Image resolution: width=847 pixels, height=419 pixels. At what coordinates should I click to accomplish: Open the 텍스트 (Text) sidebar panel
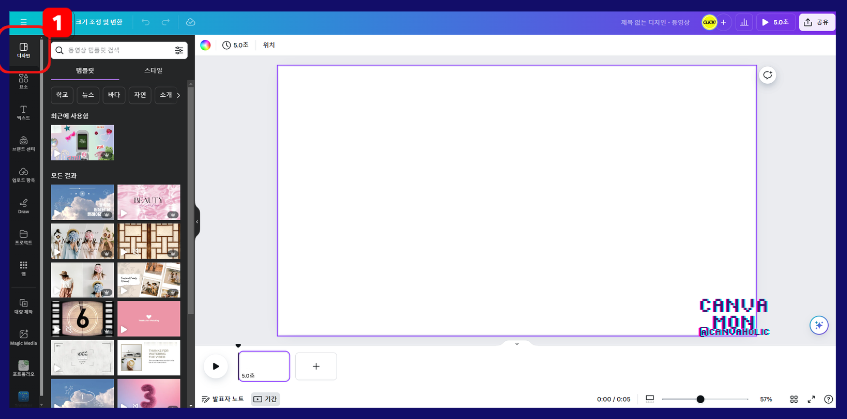(23, 113)
